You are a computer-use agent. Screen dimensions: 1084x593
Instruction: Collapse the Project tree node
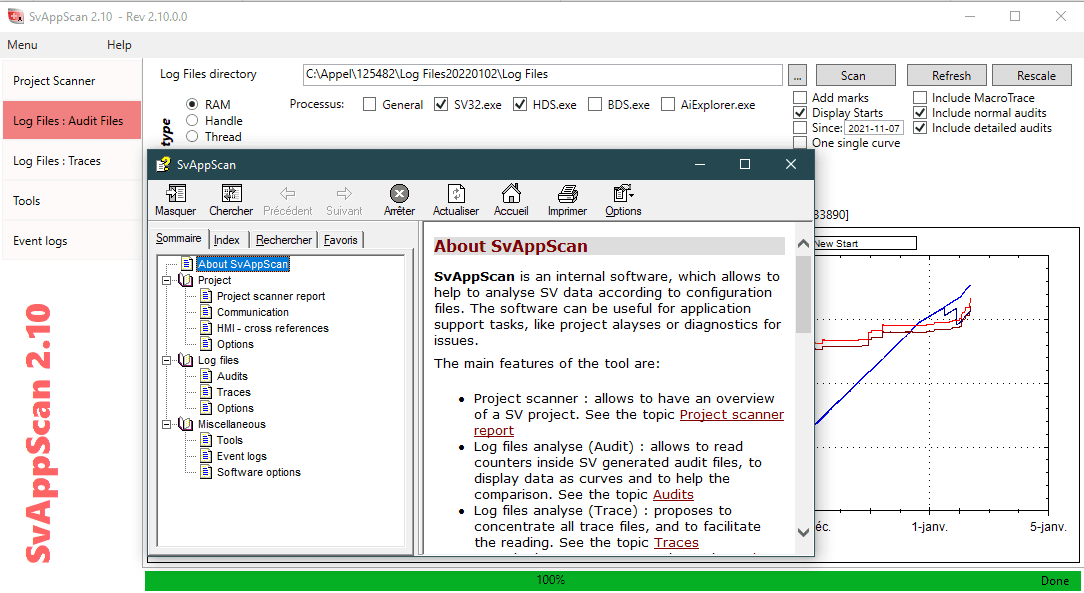(167, 281)
